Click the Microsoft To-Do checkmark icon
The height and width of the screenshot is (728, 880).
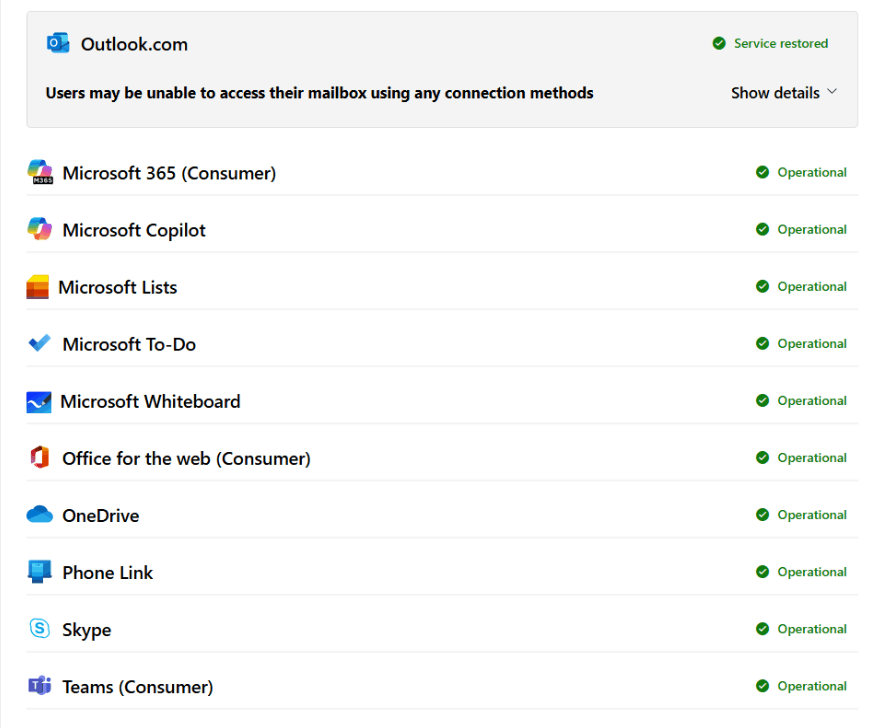[x=40, y=344]
